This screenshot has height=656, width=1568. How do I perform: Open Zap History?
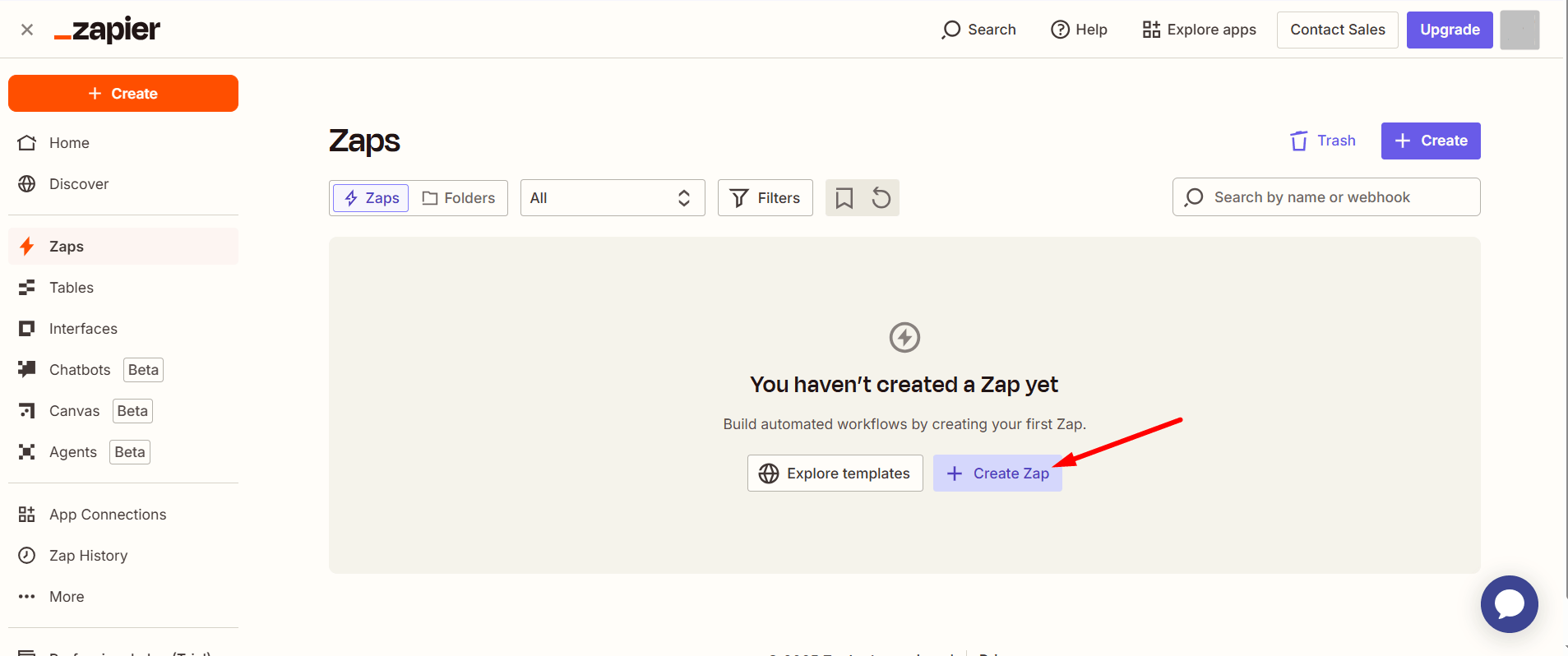click(x=123, y=556)
